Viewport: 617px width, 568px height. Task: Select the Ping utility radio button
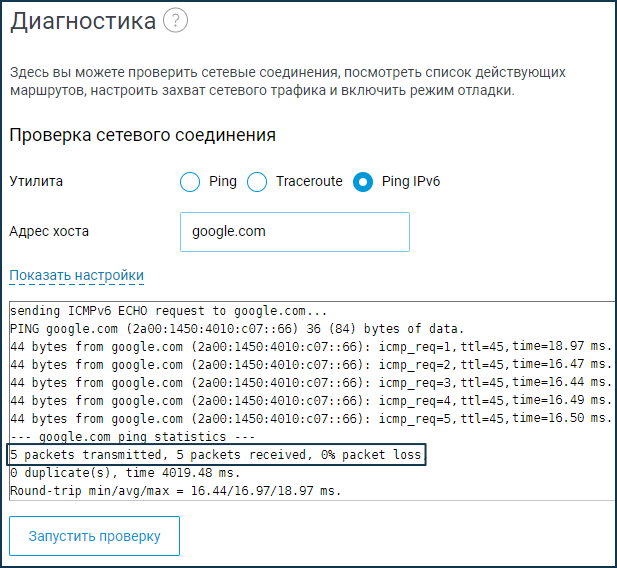click(190, 182)
